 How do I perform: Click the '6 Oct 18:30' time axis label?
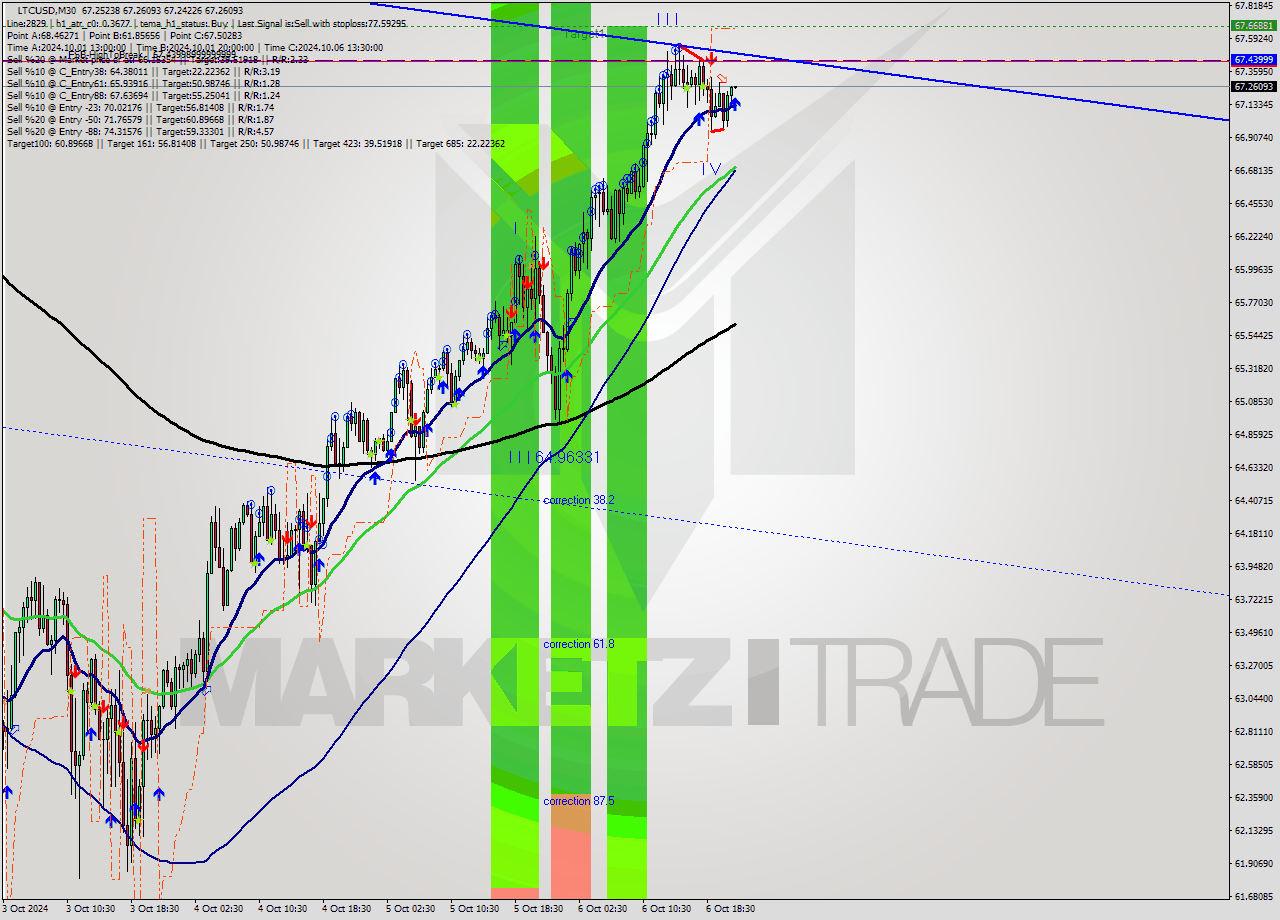pos(730,909)
